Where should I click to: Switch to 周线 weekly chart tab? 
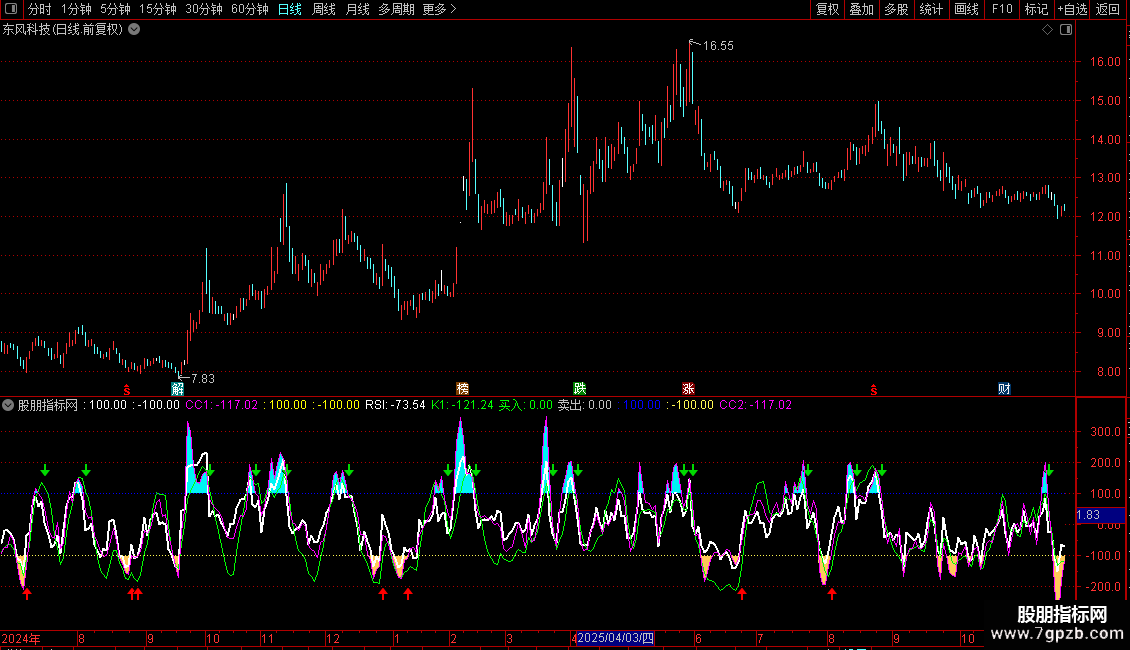(x=324, y=9)
